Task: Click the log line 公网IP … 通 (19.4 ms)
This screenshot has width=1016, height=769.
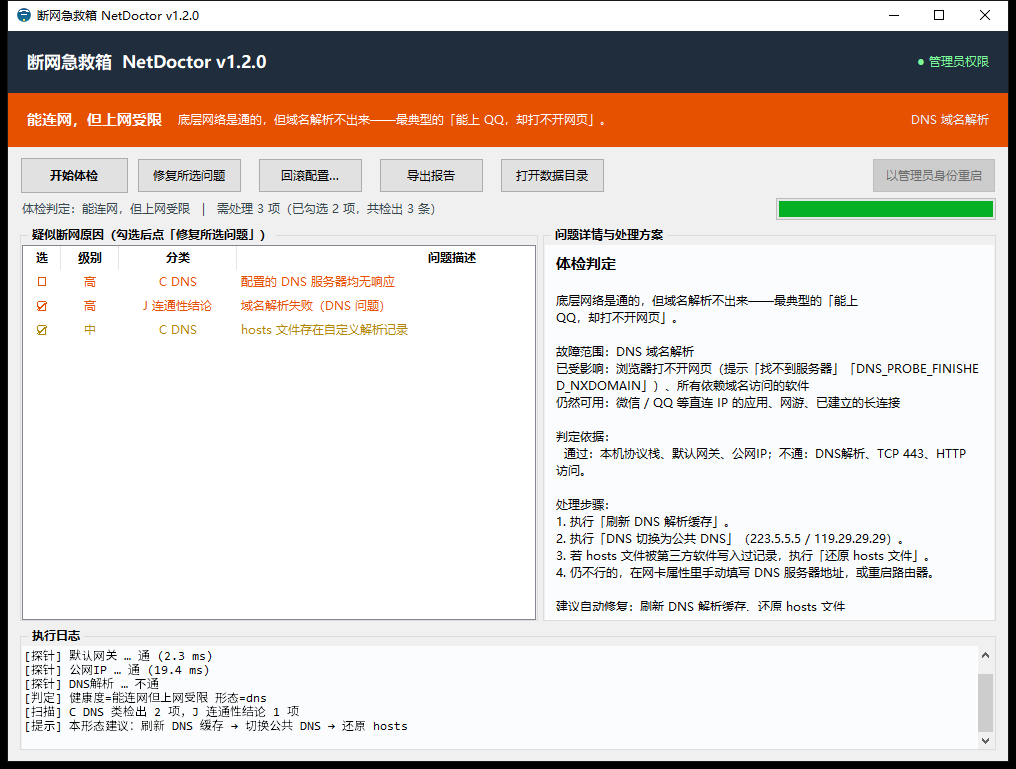Action: coord(117,670)
